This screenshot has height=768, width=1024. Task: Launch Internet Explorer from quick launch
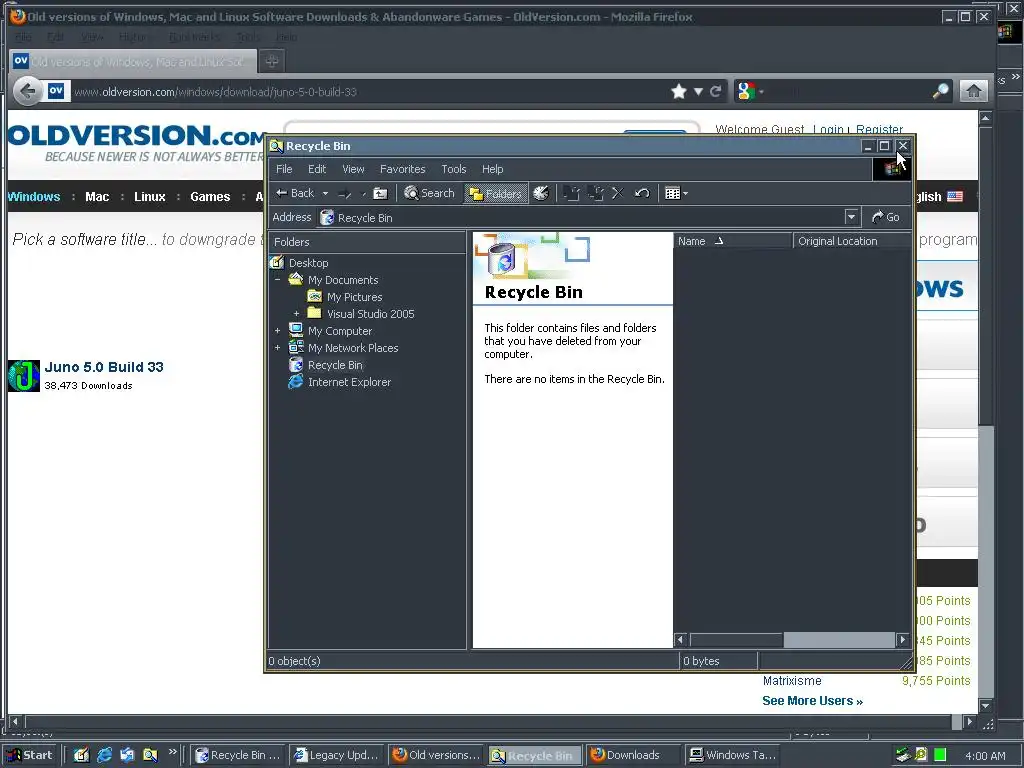pyautogui.click(x=104, y=755)
